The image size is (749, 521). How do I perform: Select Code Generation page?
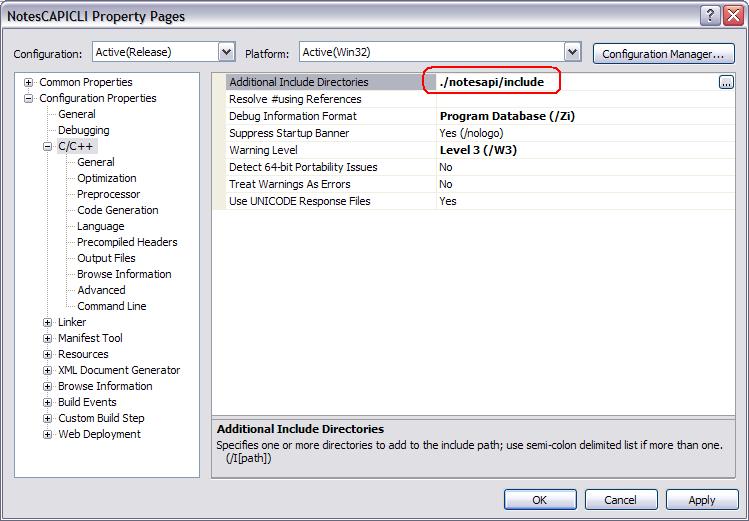click(x=118, y=210)
